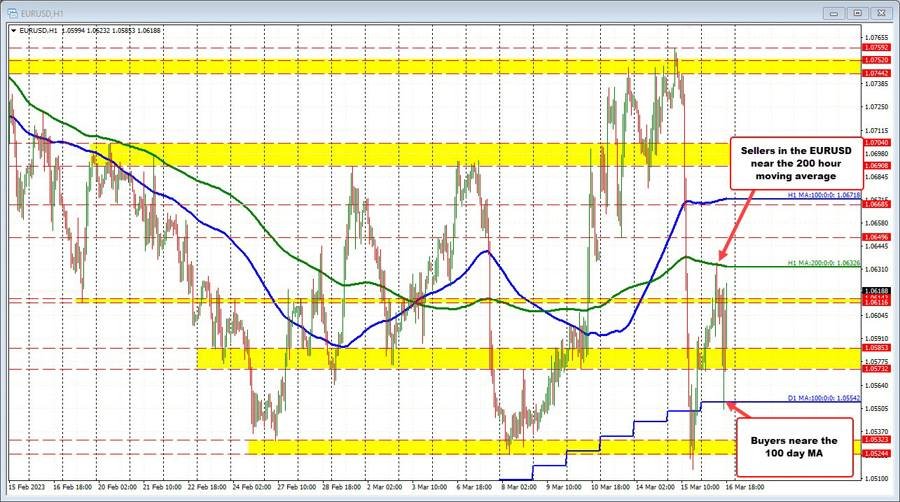Close the EURUSD,H1 chart window

tap(886, 13)
